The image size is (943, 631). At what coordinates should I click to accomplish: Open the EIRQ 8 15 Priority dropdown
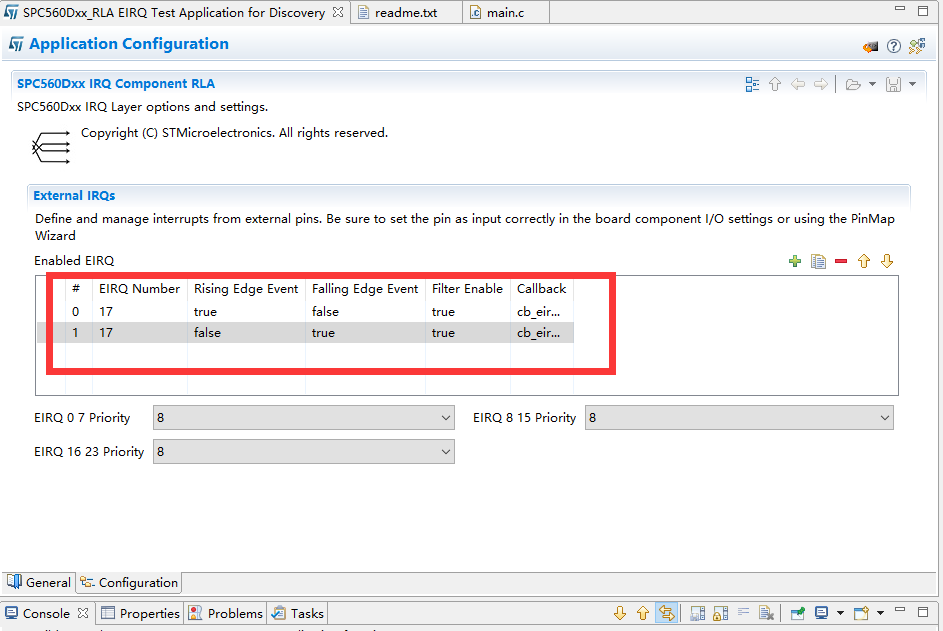739,417
